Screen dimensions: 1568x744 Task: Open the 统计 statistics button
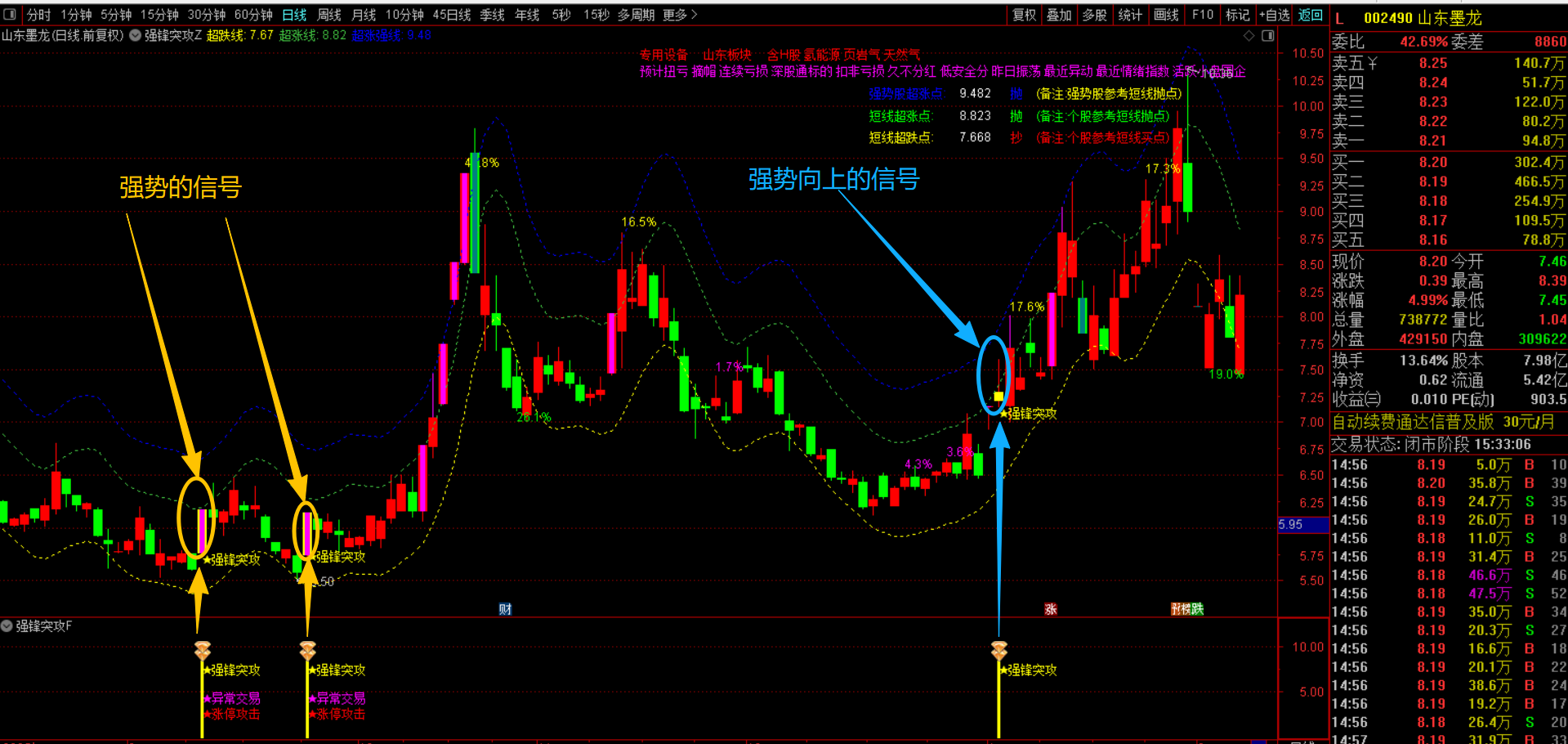point(1131,15)
